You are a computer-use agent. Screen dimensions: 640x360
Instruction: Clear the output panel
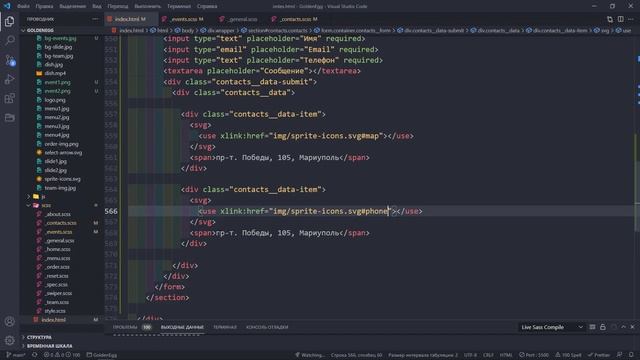tap(592, 327)
